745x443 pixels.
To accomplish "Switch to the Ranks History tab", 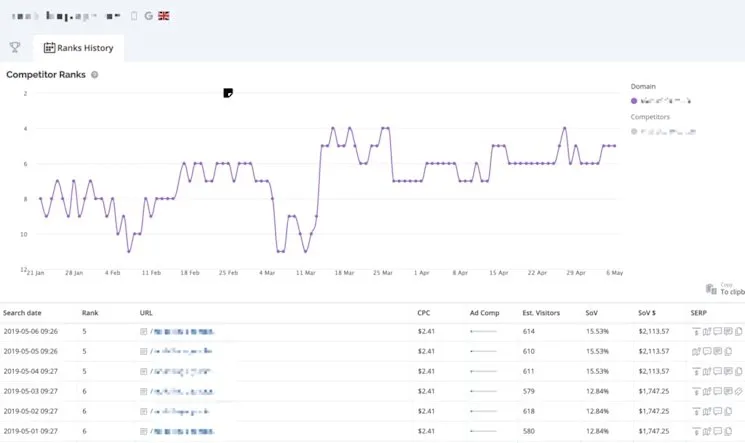I will coord(78,48).
